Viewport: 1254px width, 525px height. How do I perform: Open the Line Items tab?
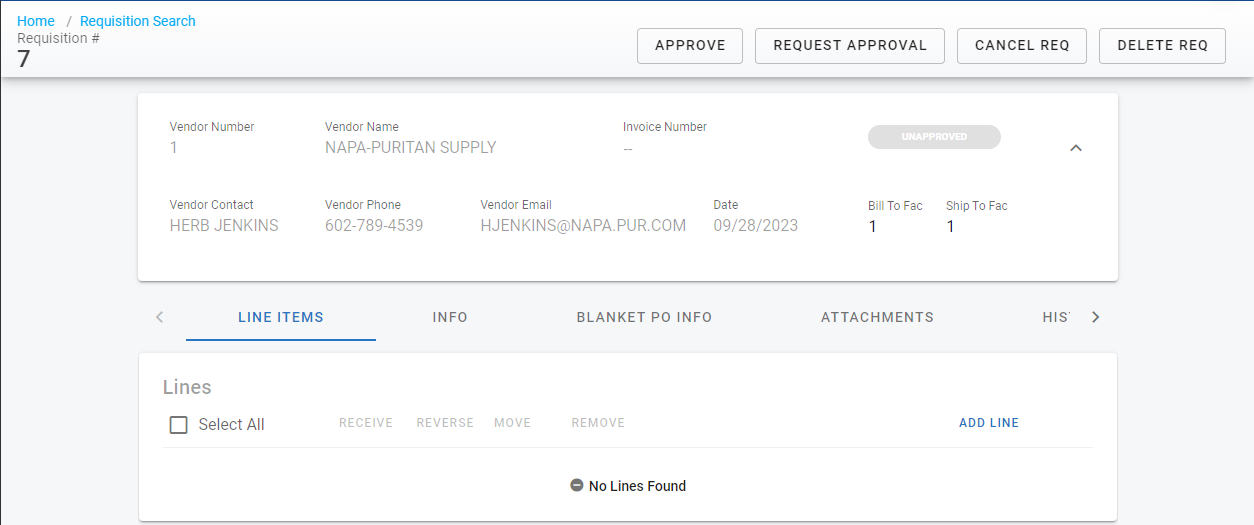pos(281,317)
